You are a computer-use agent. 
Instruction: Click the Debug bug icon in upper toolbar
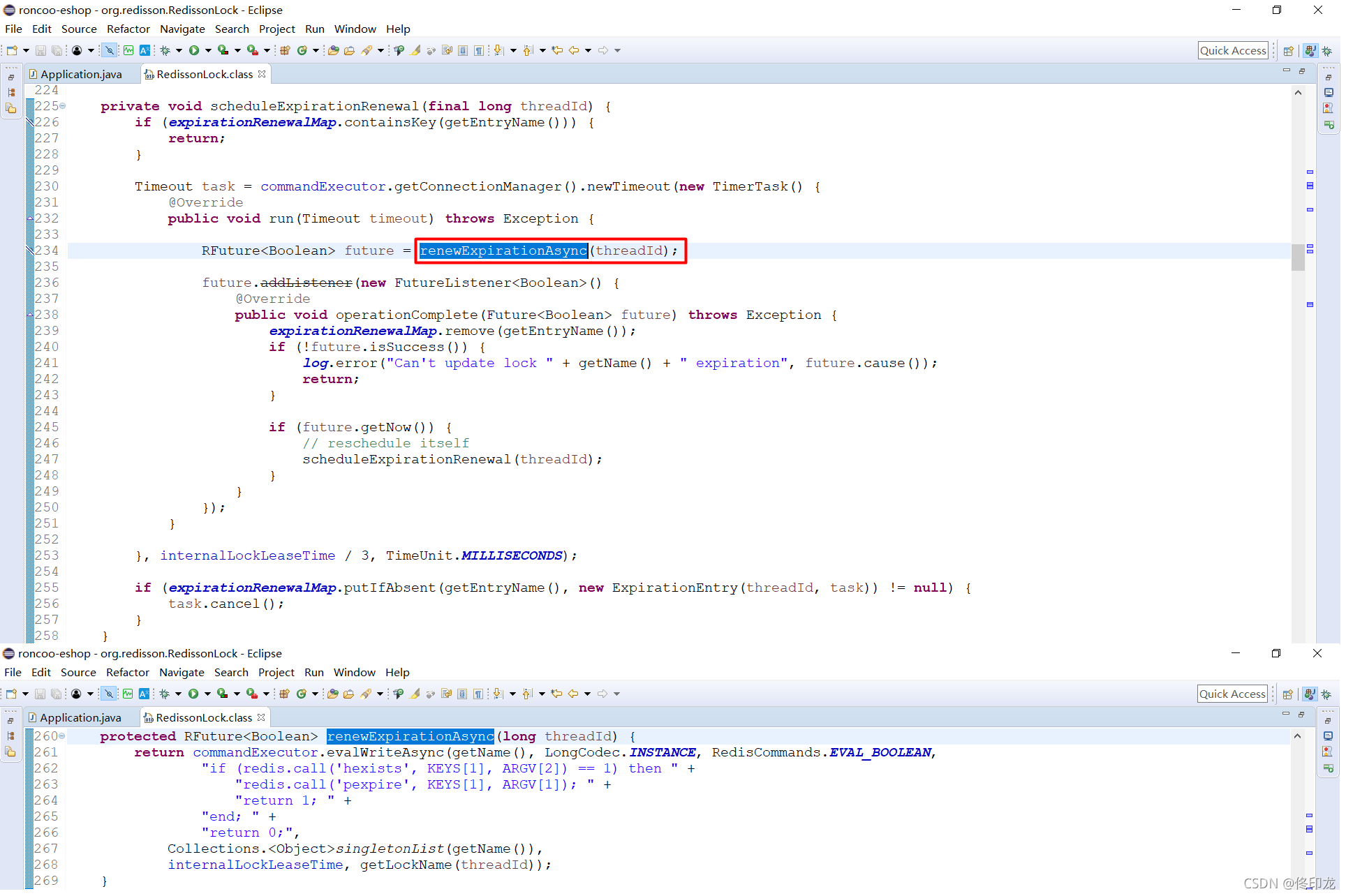coord(165,50)
